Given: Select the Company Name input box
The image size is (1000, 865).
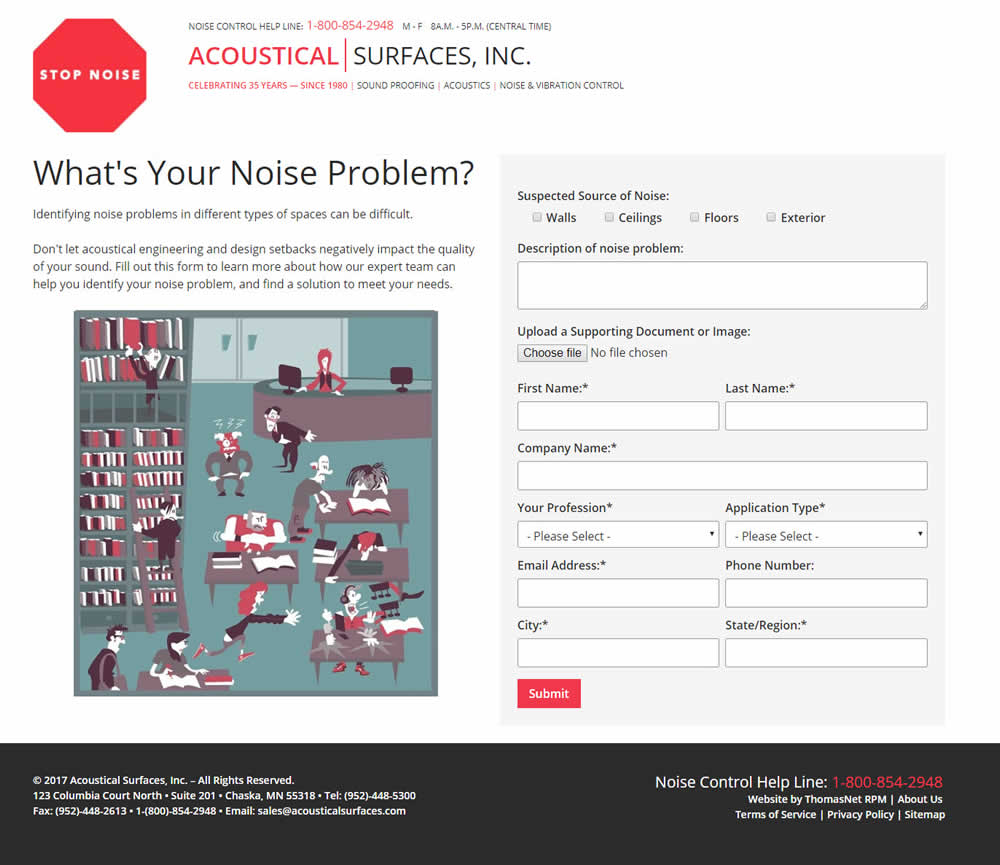Looking at the screenshot, I should 722,475.
